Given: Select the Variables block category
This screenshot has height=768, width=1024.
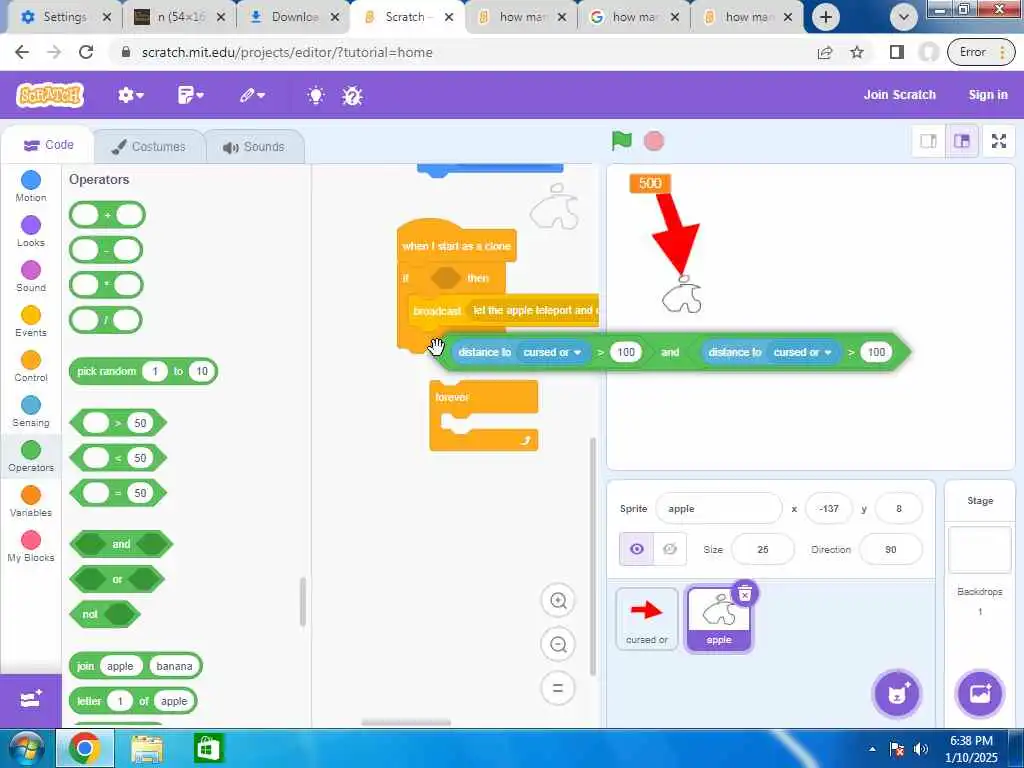Looking at the screenshot, I should click(x=31, y=502).
